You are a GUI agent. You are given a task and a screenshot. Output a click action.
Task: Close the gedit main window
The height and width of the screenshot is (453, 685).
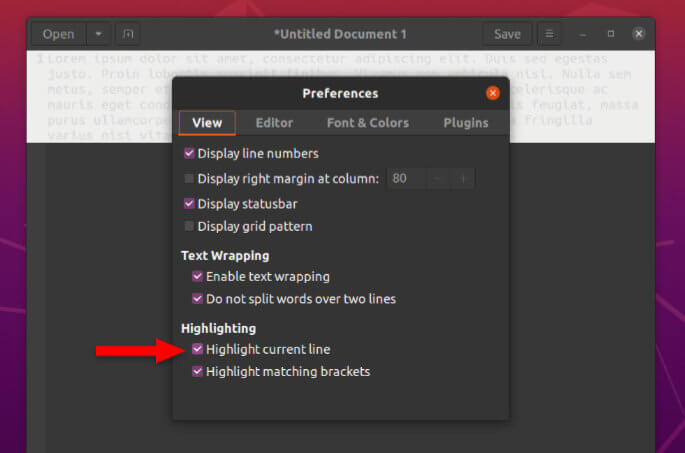639,34
